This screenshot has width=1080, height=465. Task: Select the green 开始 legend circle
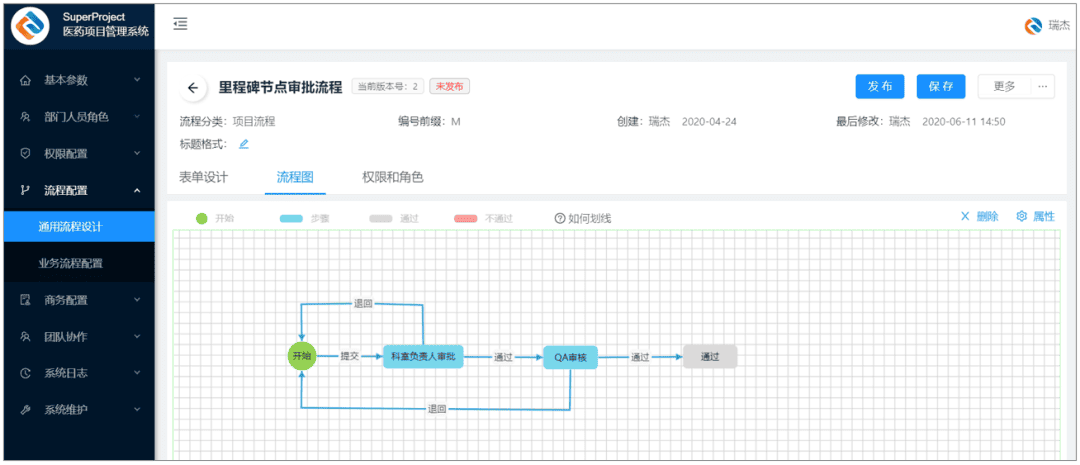201,218
